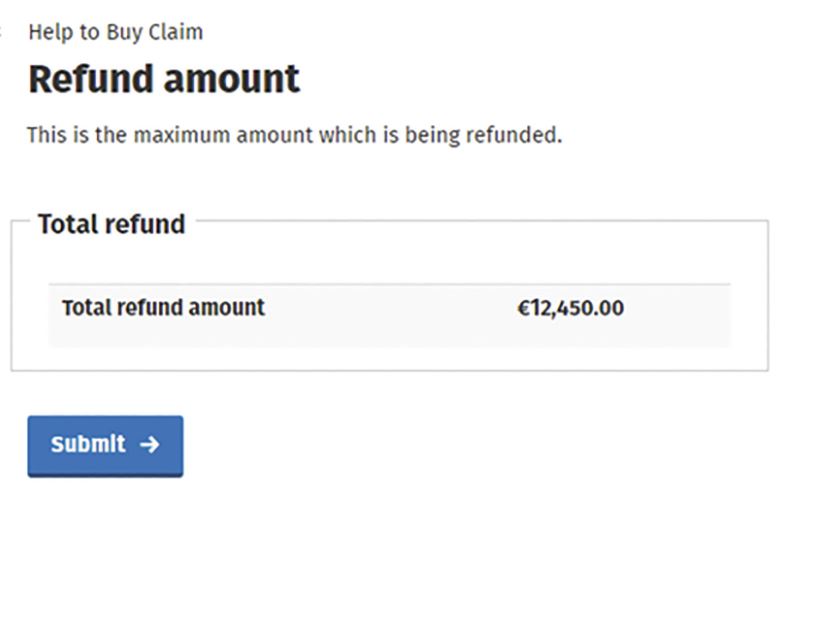Click the "Help to Buy Claim" caption
The height and width of the screenshot is (621, 820).
115,32
